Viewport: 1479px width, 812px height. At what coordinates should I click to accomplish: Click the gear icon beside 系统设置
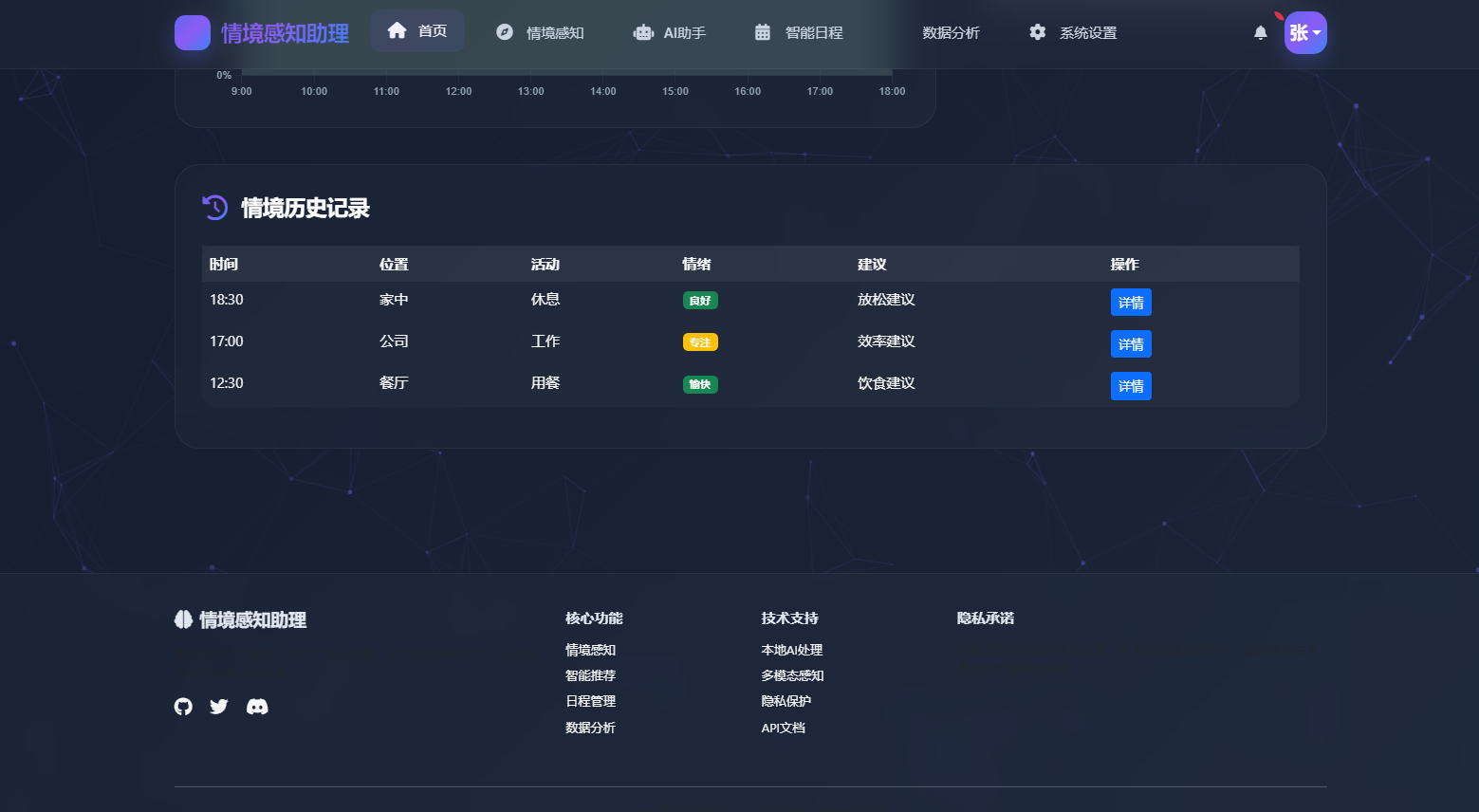click(1037, 31)
